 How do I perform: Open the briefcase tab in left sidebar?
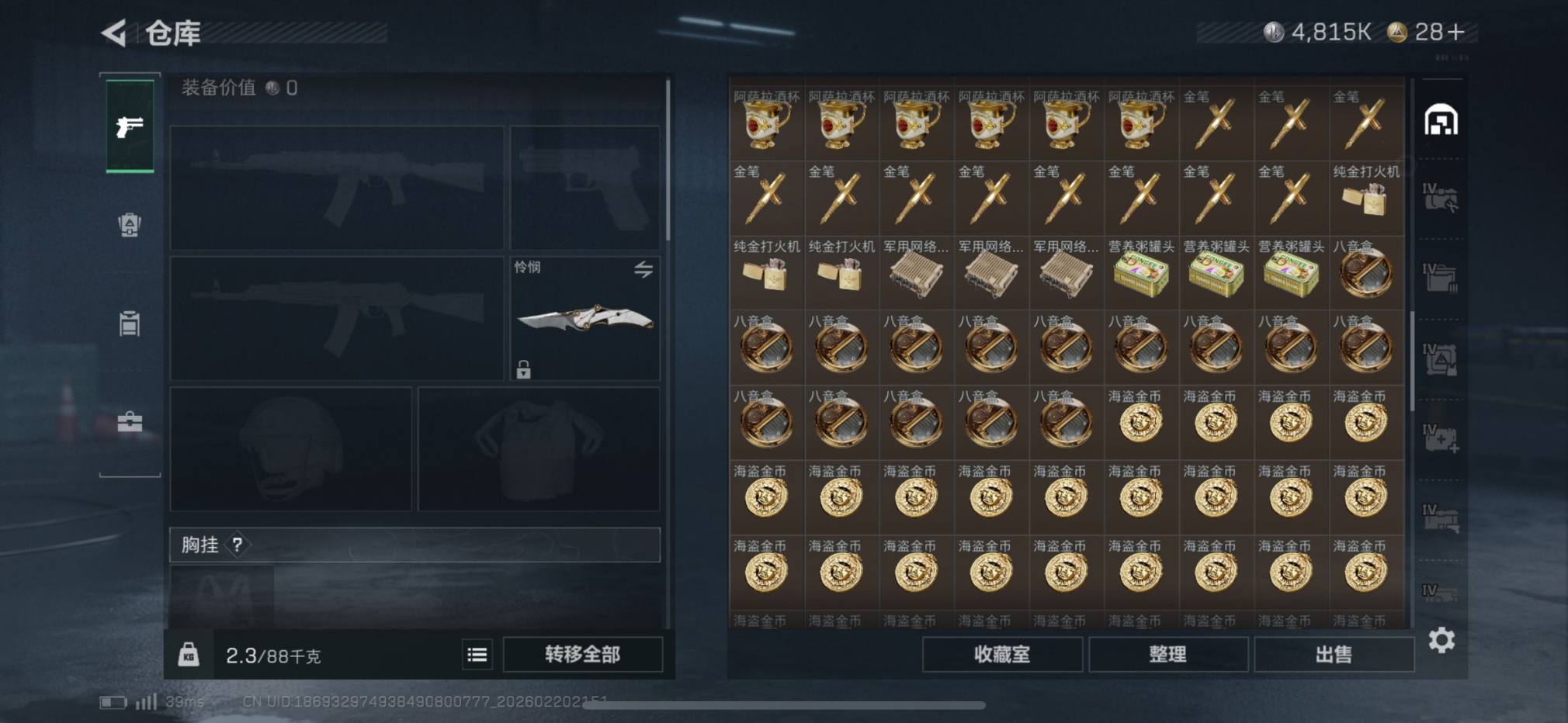[130, 422]
